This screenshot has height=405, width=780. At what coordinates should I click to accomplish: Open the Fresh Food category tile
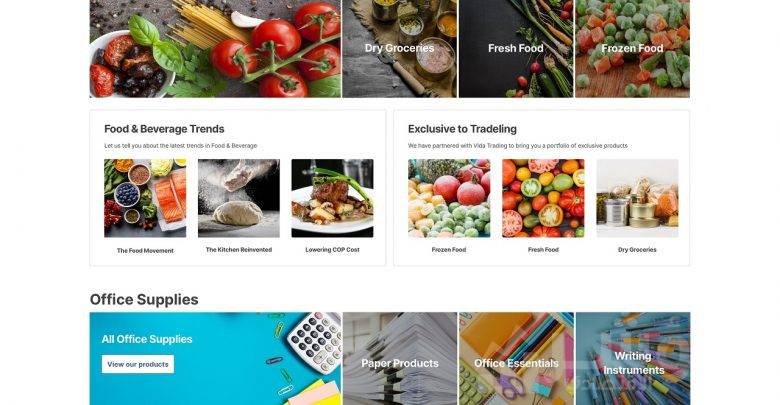tap(516, 48)
